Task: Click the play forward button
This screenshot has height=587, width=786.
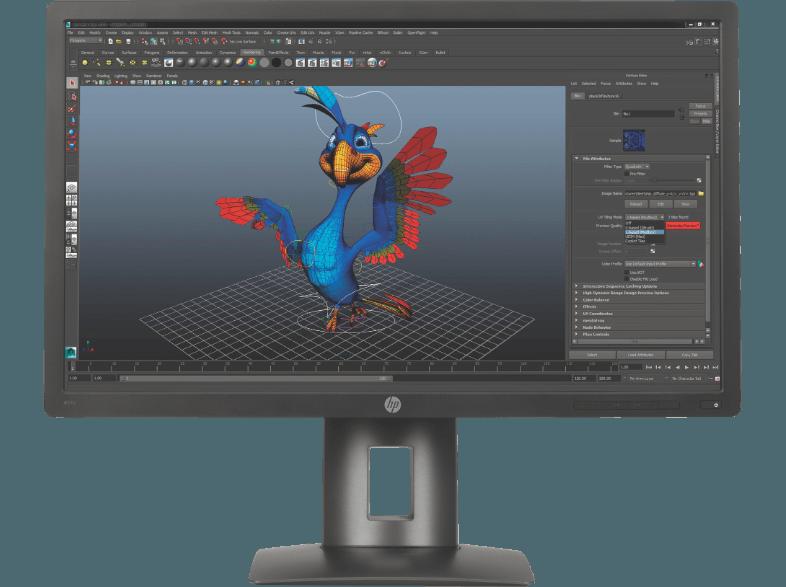Action: pyautogui.click(x=687, y=367)
